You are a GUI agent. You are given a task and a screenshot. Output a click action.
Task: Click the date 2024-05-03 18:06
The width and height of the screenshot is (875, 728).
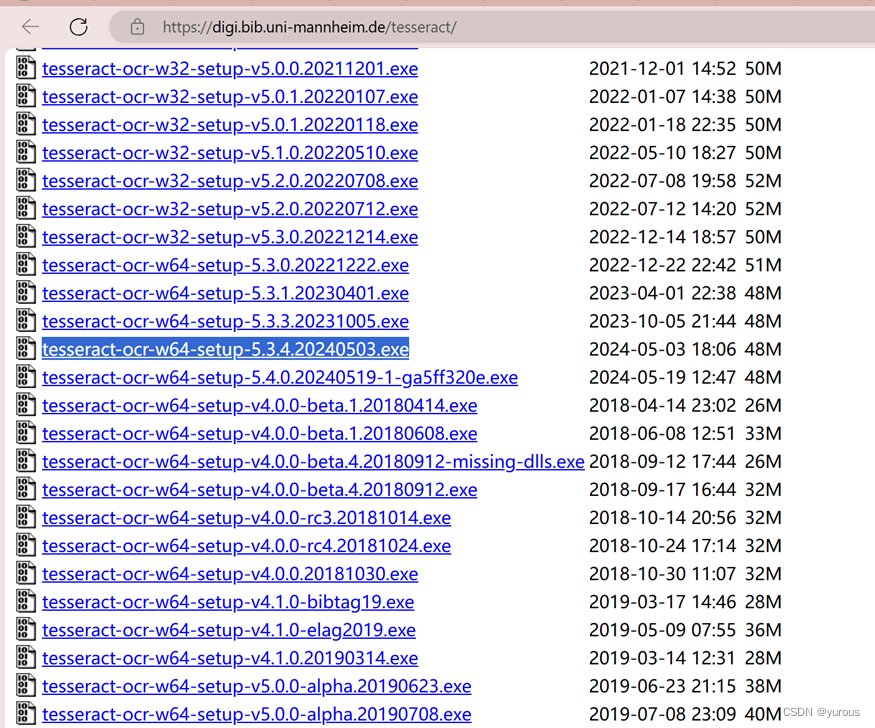pos(662,349)
